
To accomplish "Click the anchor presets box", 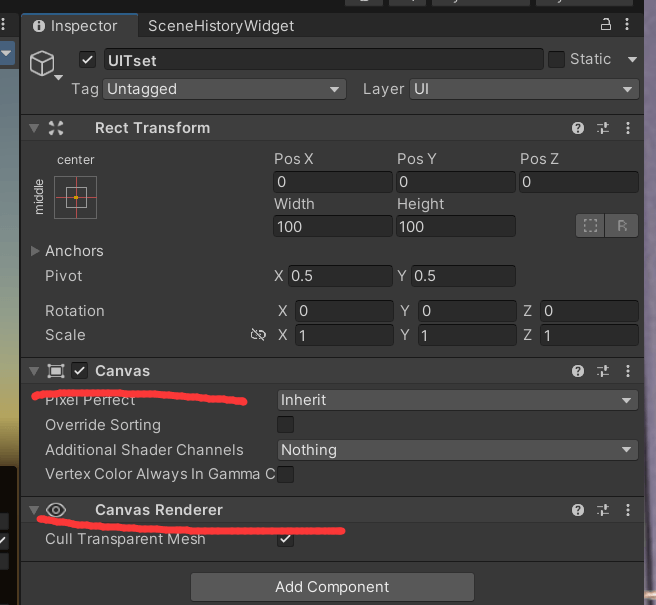I will (x=76, y=197).
